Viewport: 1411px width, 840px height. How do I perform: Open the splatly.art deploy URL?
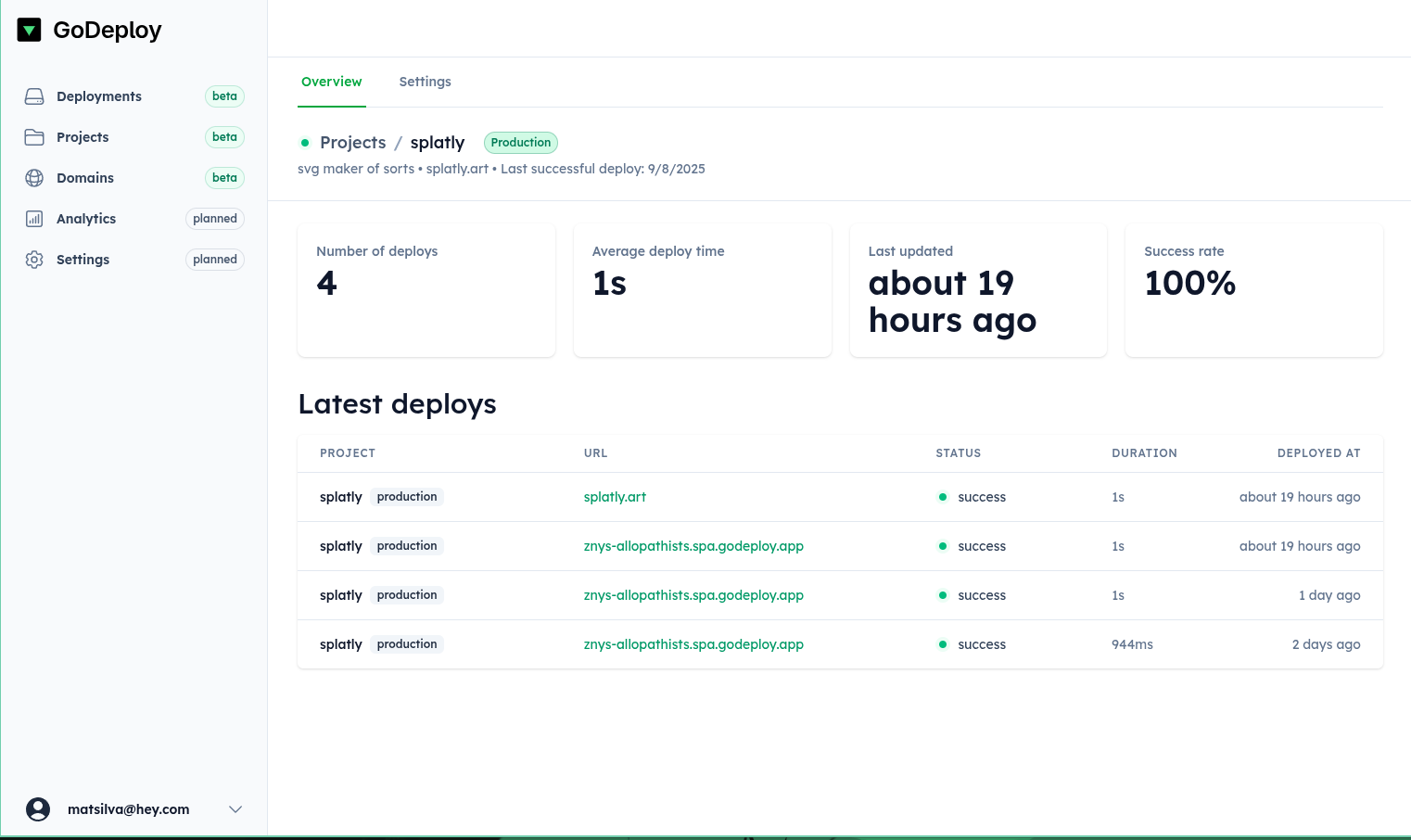click(615, 497)
